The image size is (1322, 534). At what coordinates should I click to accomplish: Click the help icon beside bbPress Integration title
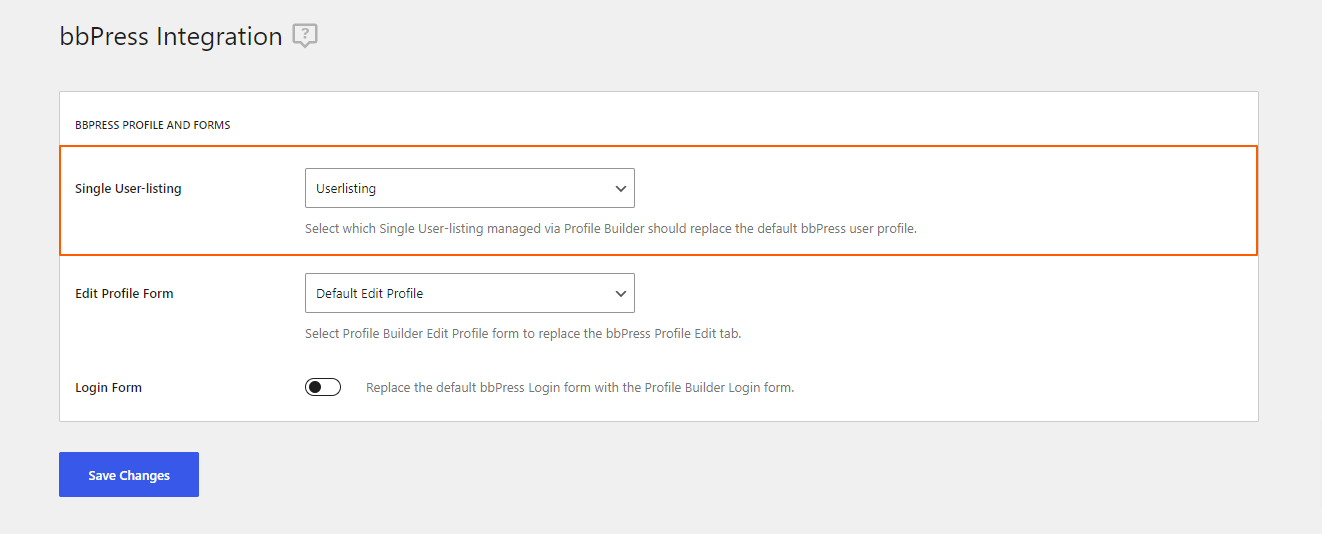pos(305,37)
